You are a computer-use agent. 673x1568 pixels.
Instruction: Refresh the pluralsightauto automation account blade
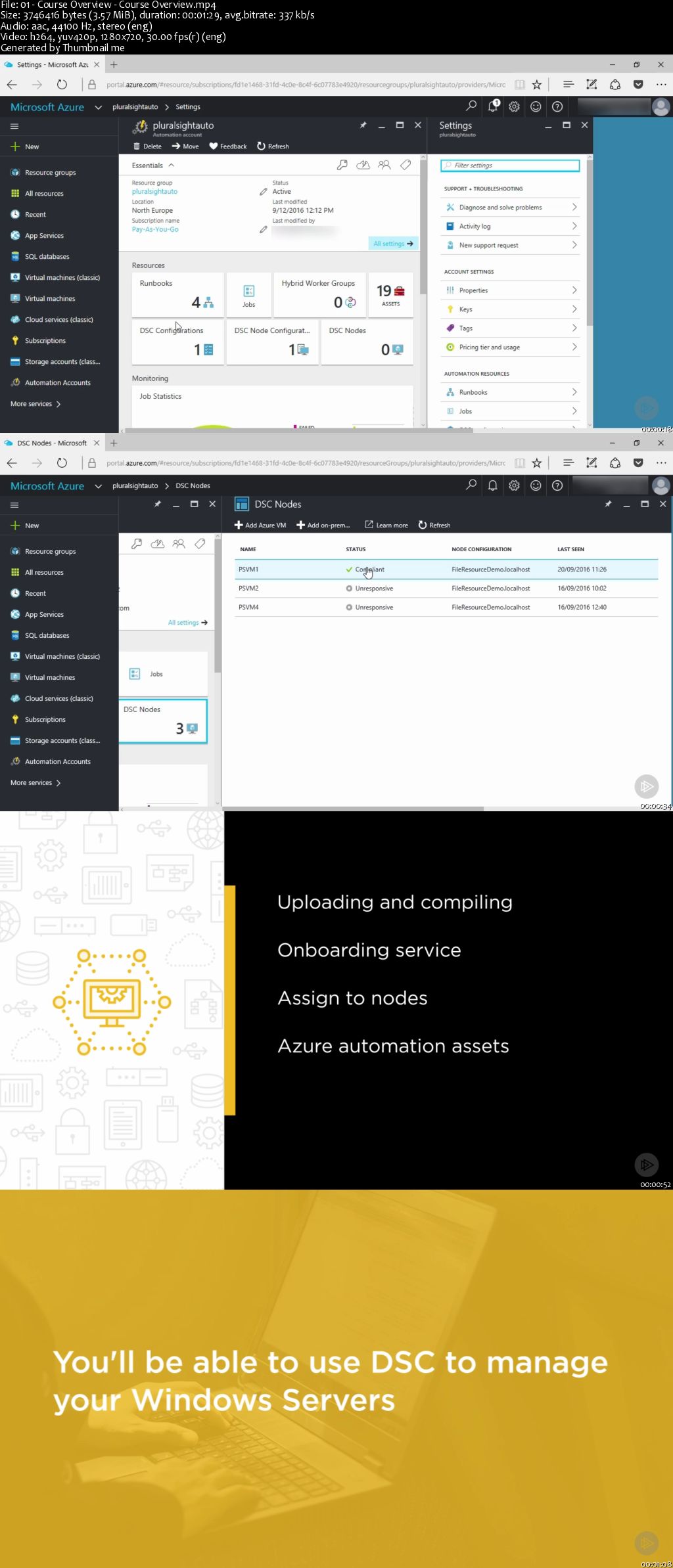[x=273, y=146]
